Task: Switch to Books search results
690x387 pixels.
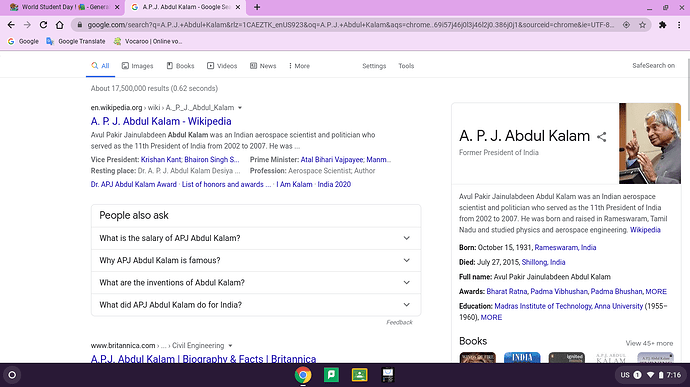Action: [x=180, y=66]
